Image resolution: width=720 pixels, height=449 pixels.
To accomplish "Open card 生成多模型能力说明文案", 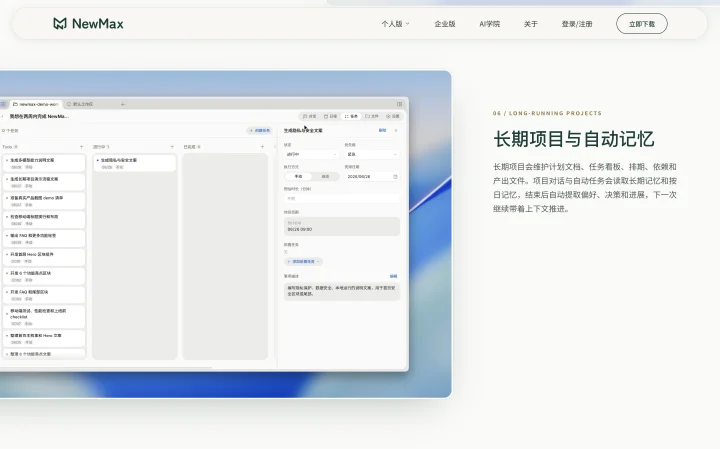I will click(44, 163).
